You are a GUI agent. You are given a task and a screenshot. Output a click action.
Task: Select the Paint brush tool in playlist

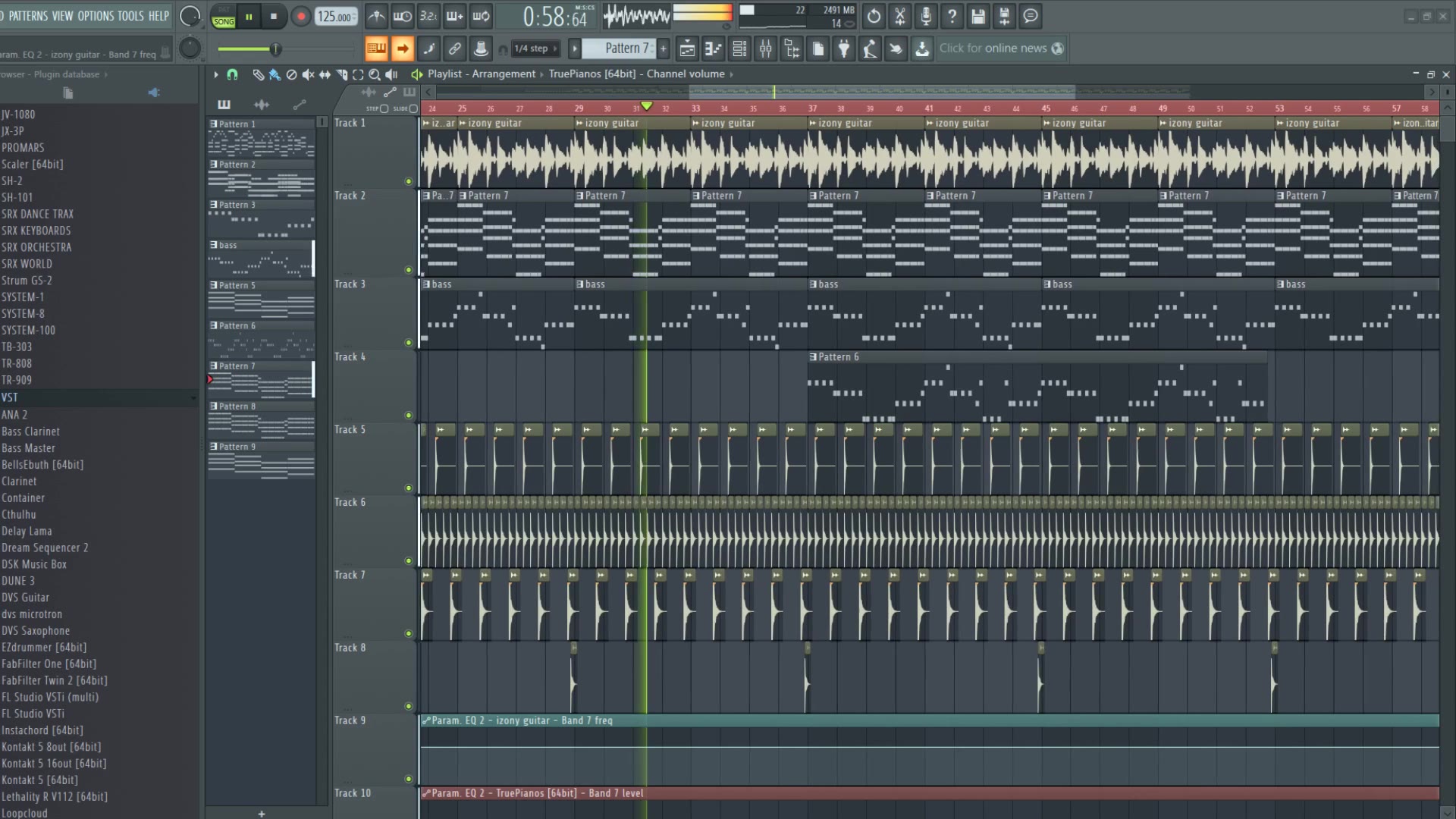pyautogui.click(x=275, y=74)
